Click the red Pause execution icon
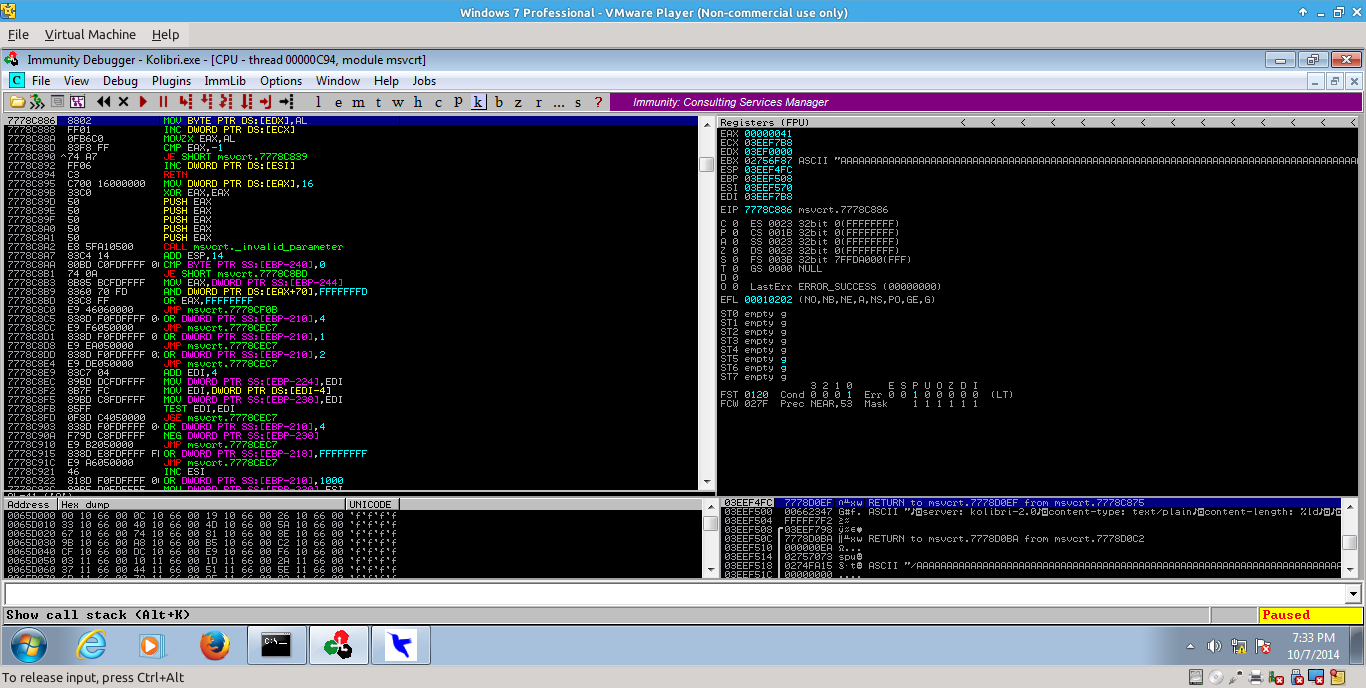 point(163,102)
